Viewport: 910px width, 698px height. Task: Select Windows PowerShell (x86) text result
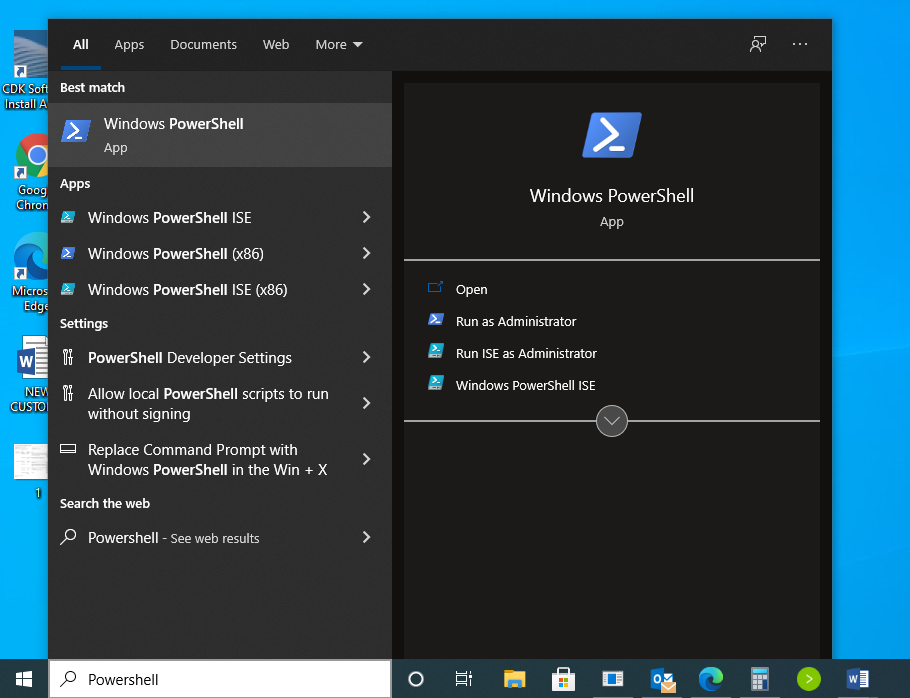(x=175, y=254)
